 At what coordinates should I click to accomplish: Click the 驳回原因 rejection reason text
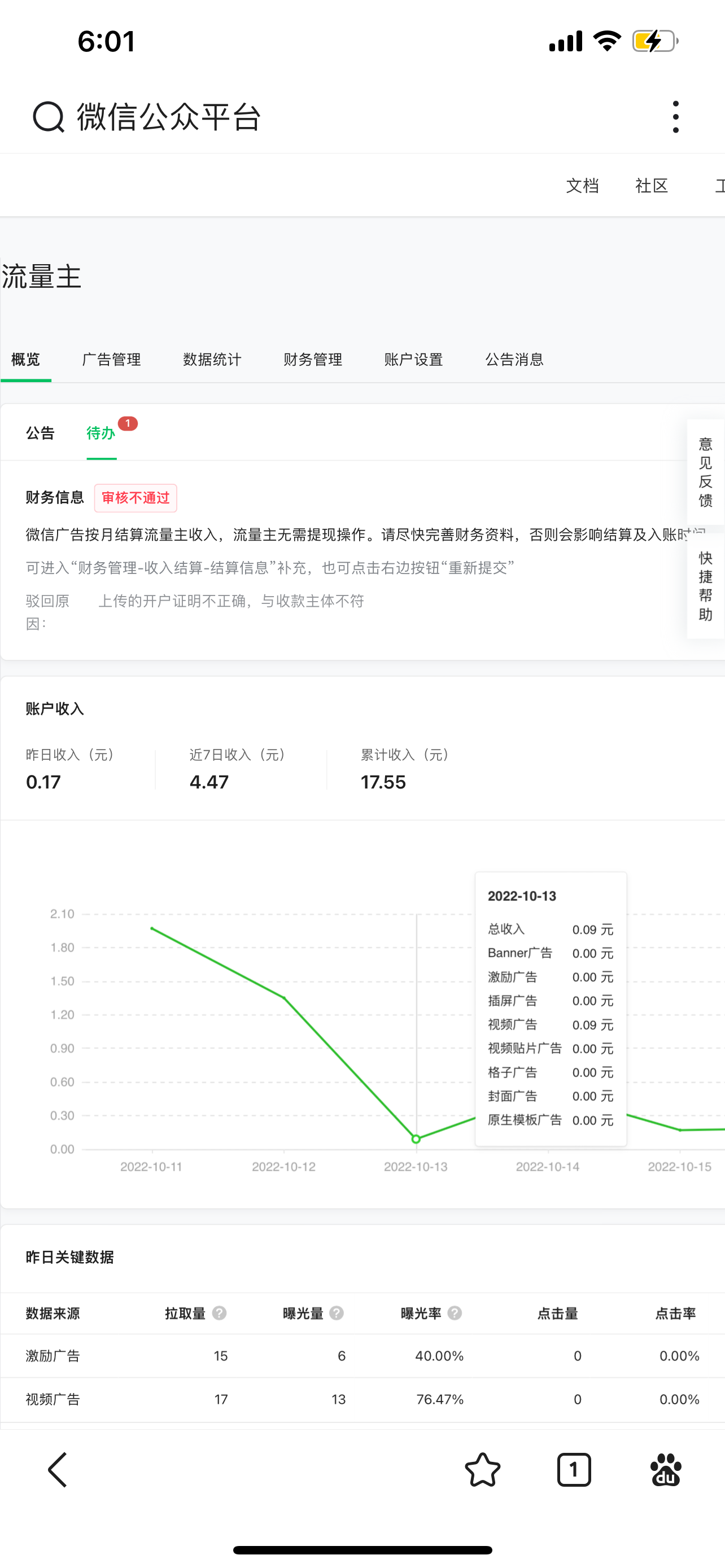tap(232, 601)
